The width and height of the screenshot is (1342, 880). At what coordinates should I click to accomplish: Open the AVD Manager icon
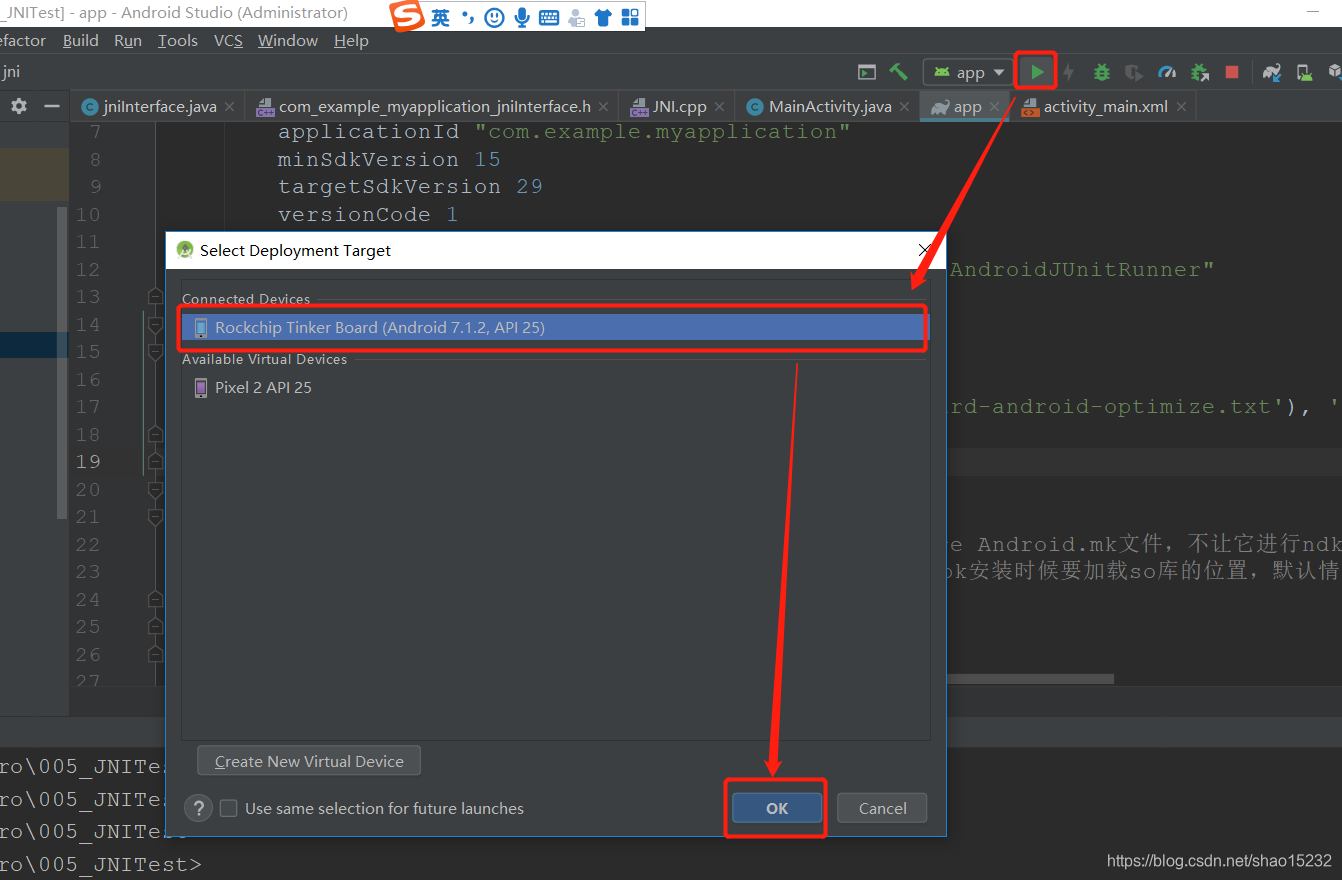coord(1305,72)
